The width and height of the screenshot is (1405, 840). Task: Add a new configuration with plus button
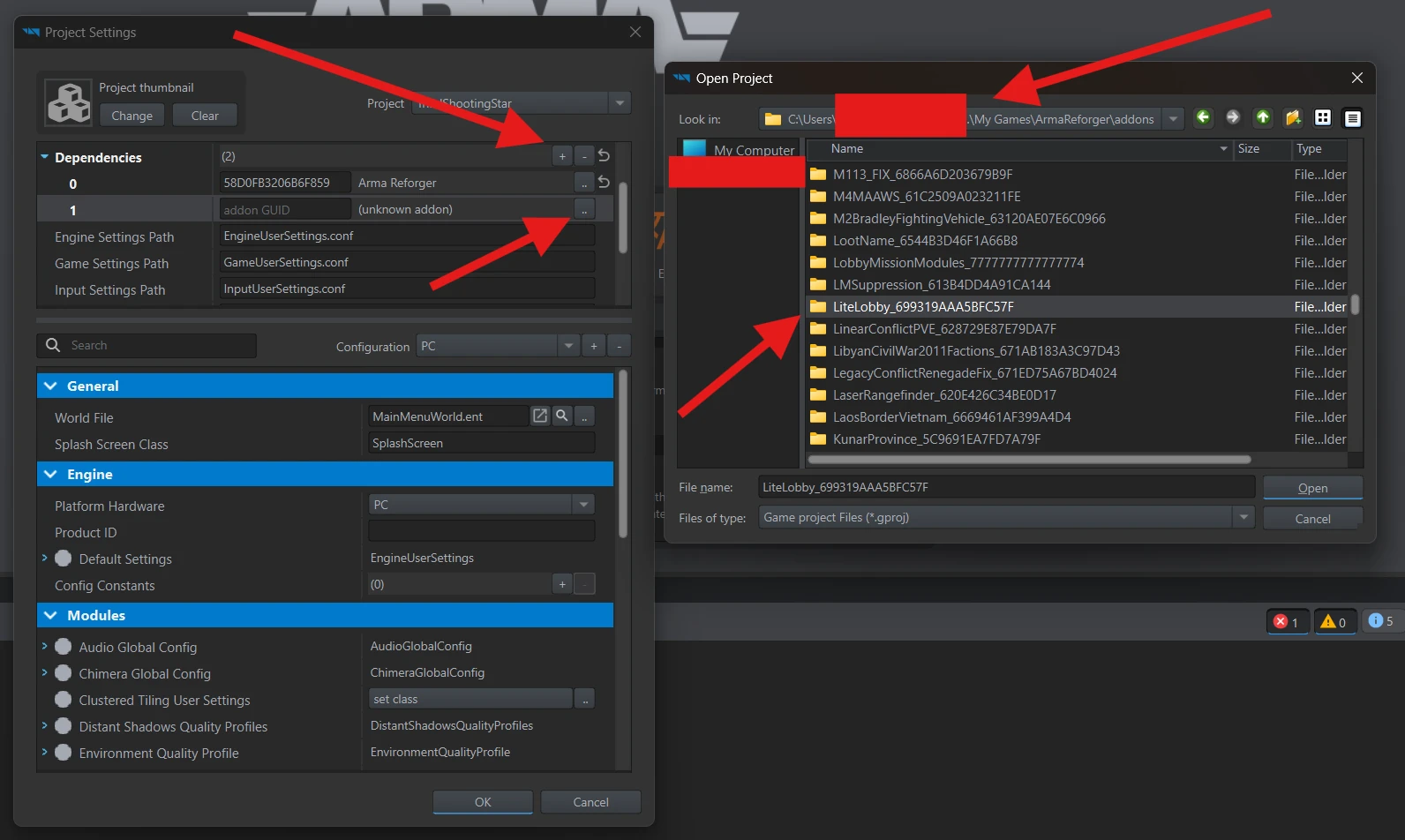(x=594, y=346)
